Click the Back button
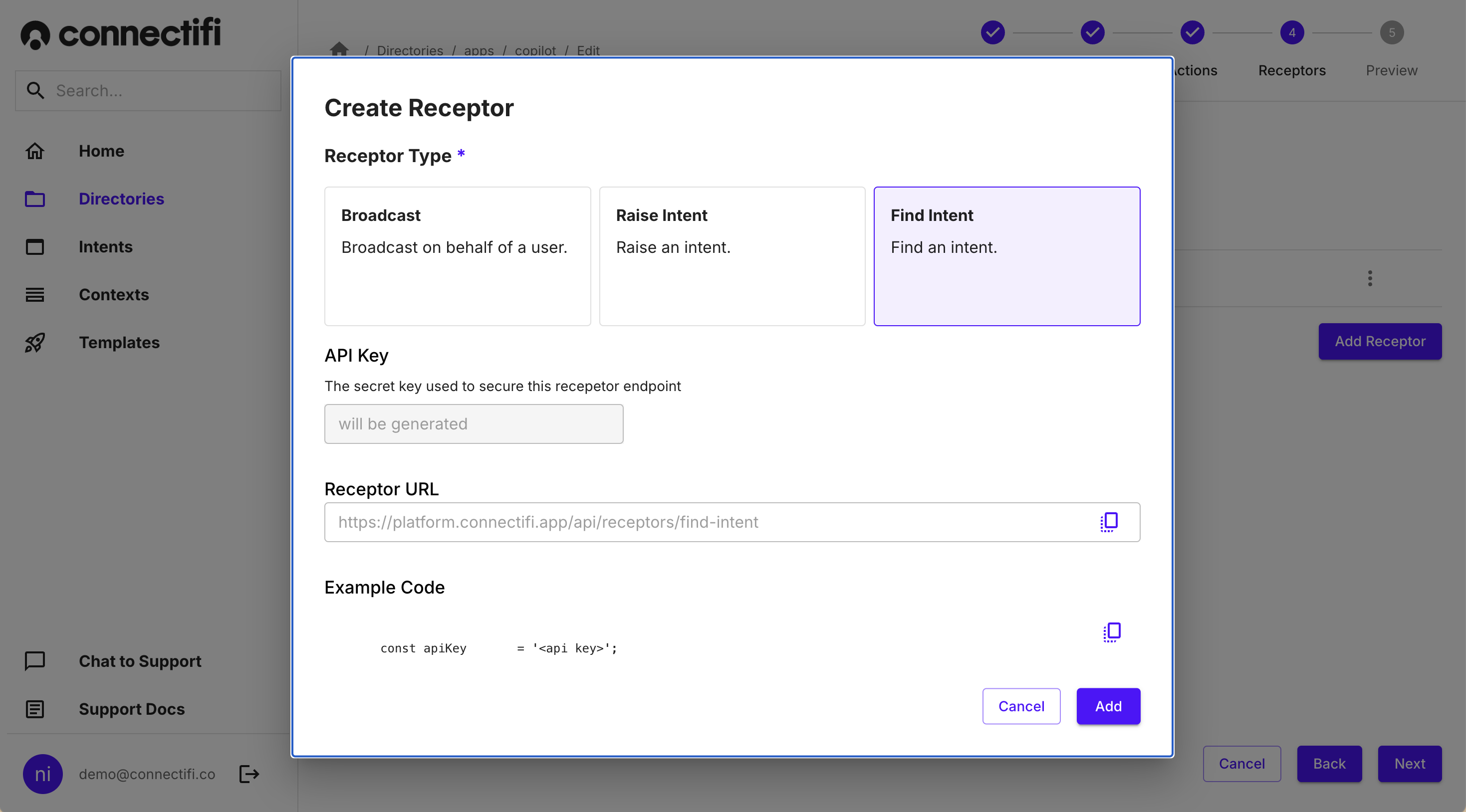Screen dimensions: 1466x812 (1329, 764)
